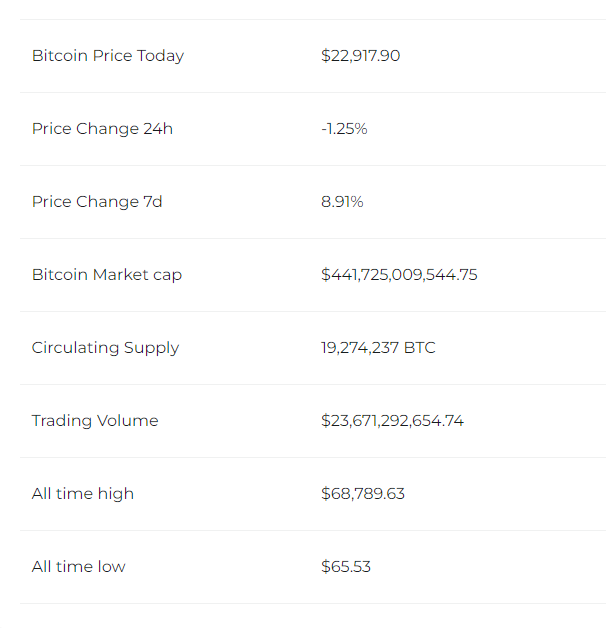606x628 pixels.
Task: Select the $65.53 all-time low value
Action: pyautogui.click(x=346, y=567)
